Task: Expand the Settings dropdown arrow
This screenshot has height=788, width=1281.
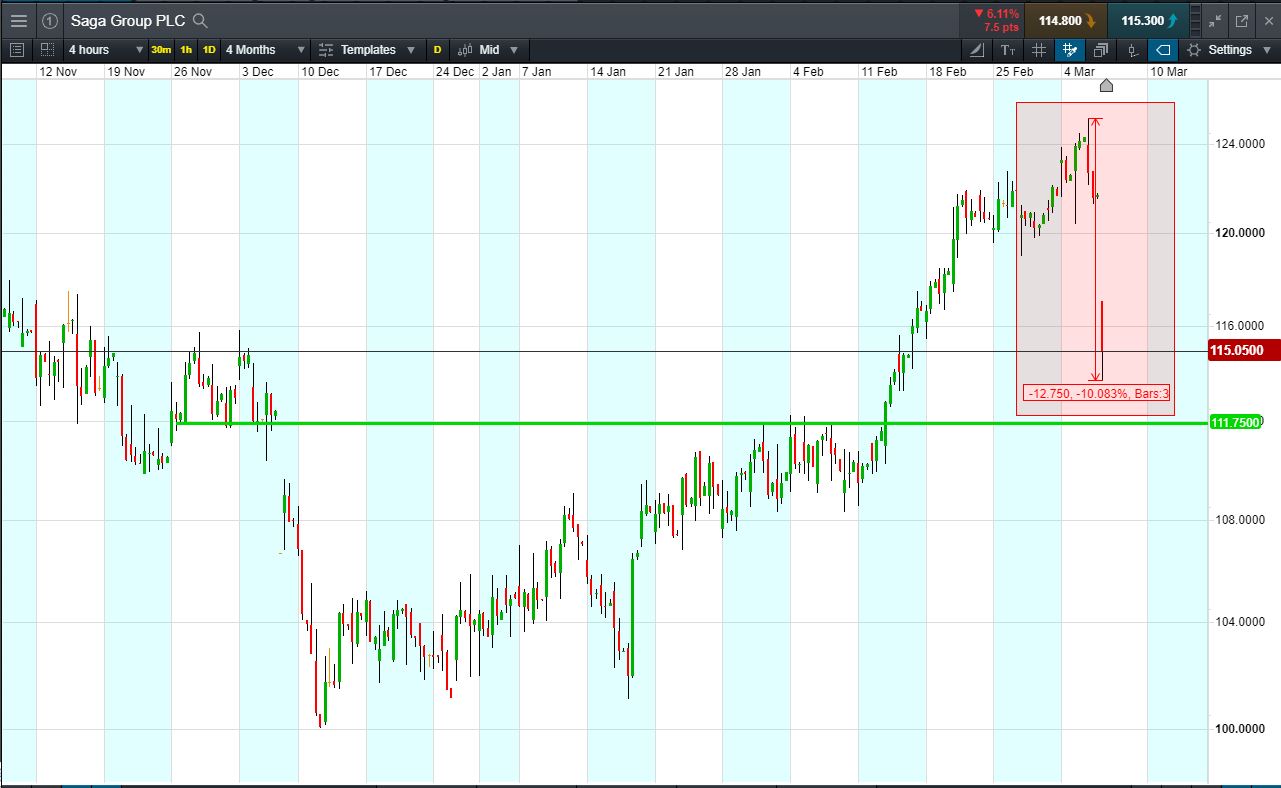Action: coord(1267,50)
